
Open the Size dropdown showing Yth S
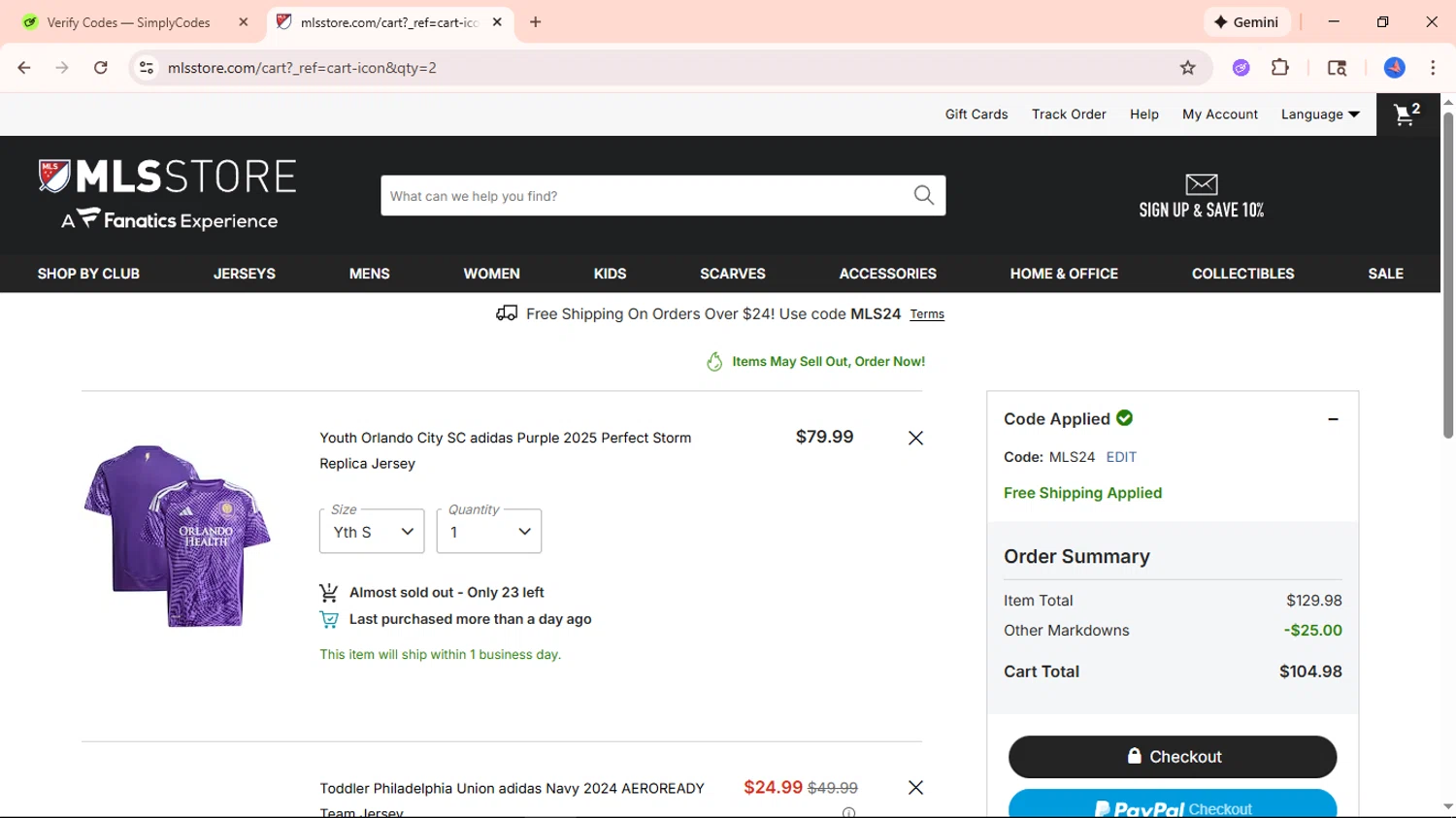click(x=372, y=531)
